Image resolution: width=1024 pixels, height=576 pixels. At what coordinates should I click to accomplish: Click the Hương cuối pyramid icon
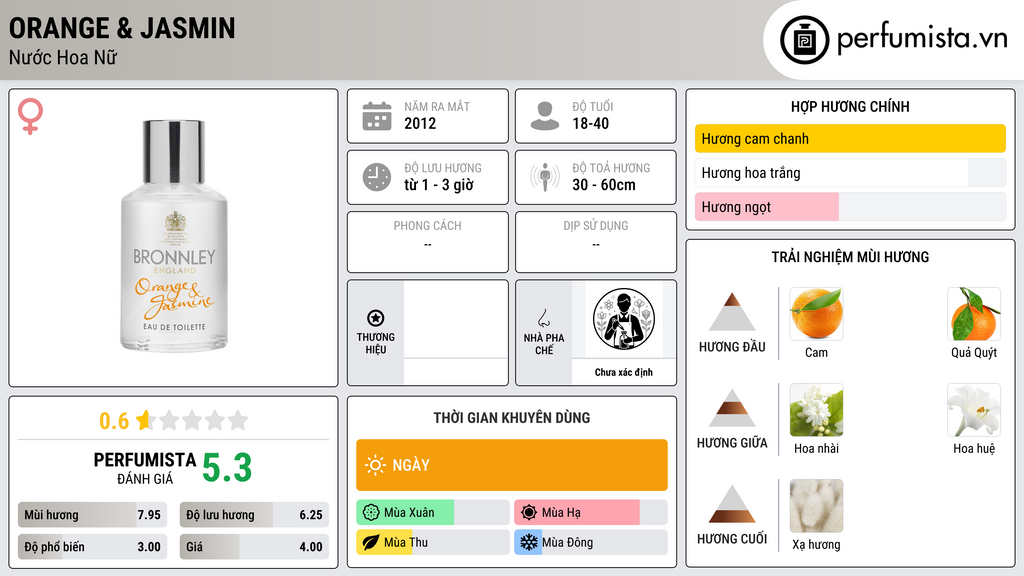(732, 504)
